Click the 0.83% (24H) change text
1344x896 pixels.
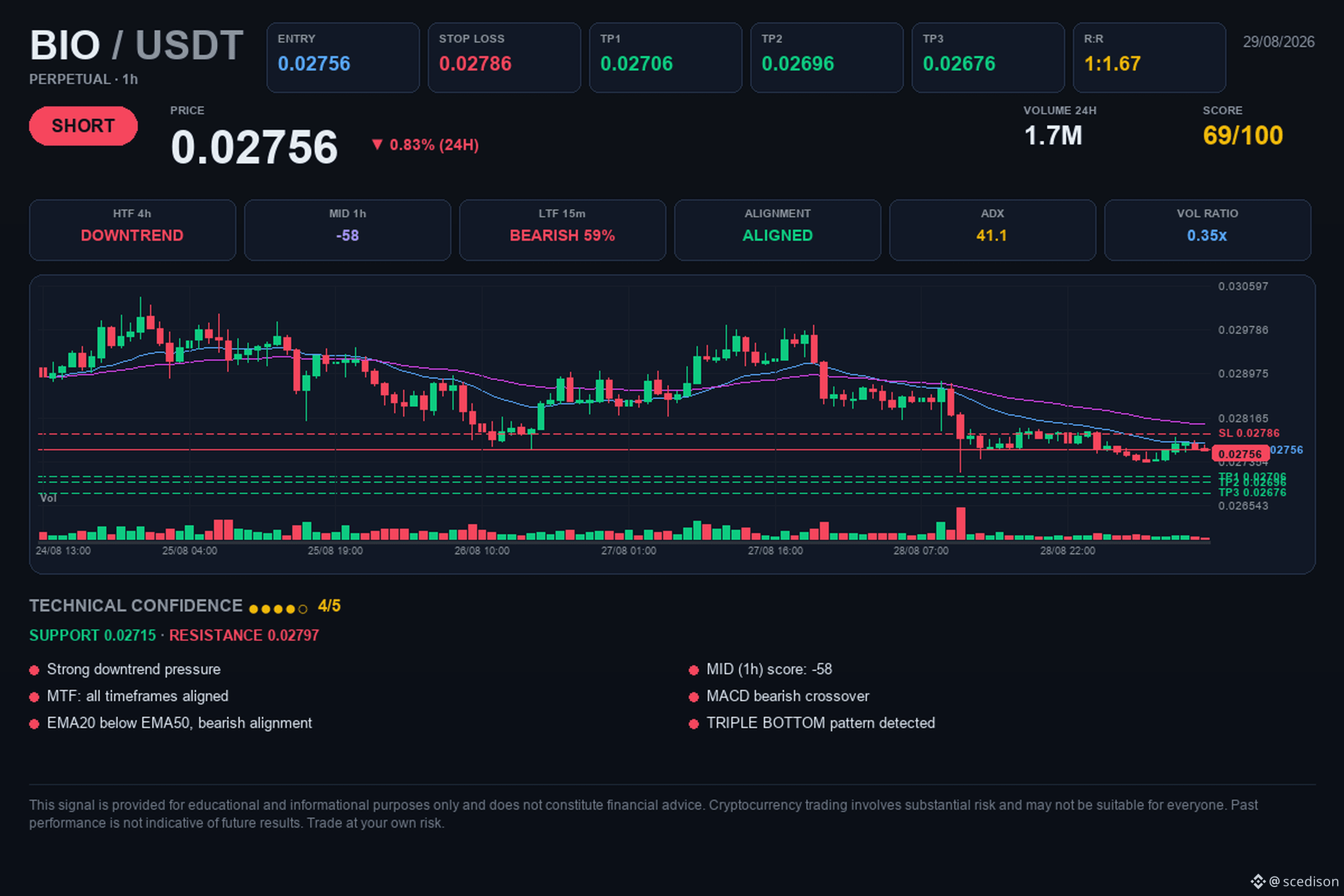tap(433, 145)
